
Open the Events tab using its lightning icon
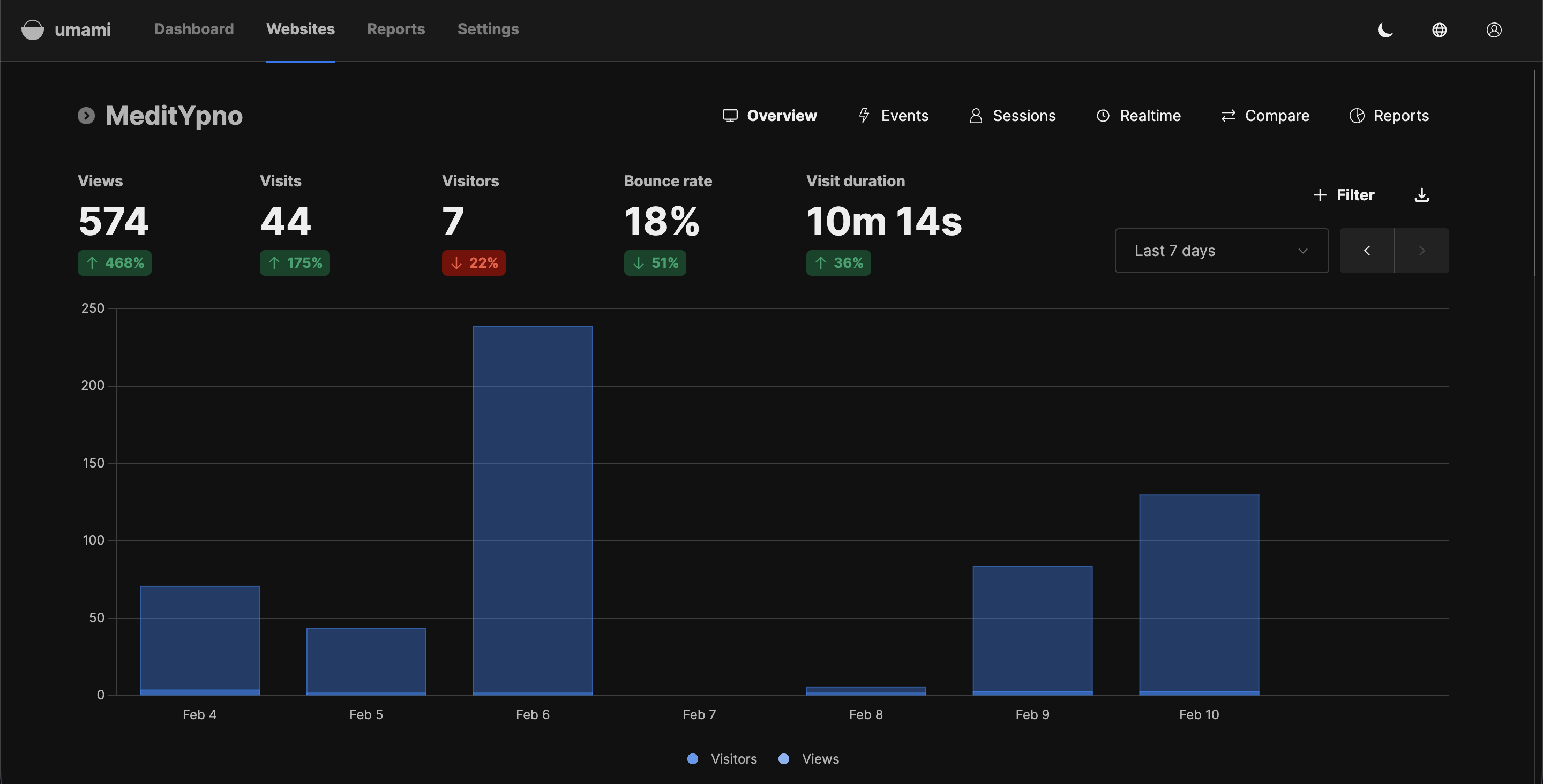[864, 116]
